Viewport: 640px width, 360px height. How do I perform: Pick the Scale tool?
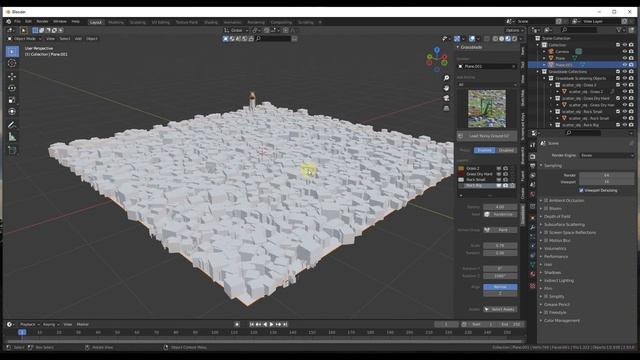tap(12, 100)
